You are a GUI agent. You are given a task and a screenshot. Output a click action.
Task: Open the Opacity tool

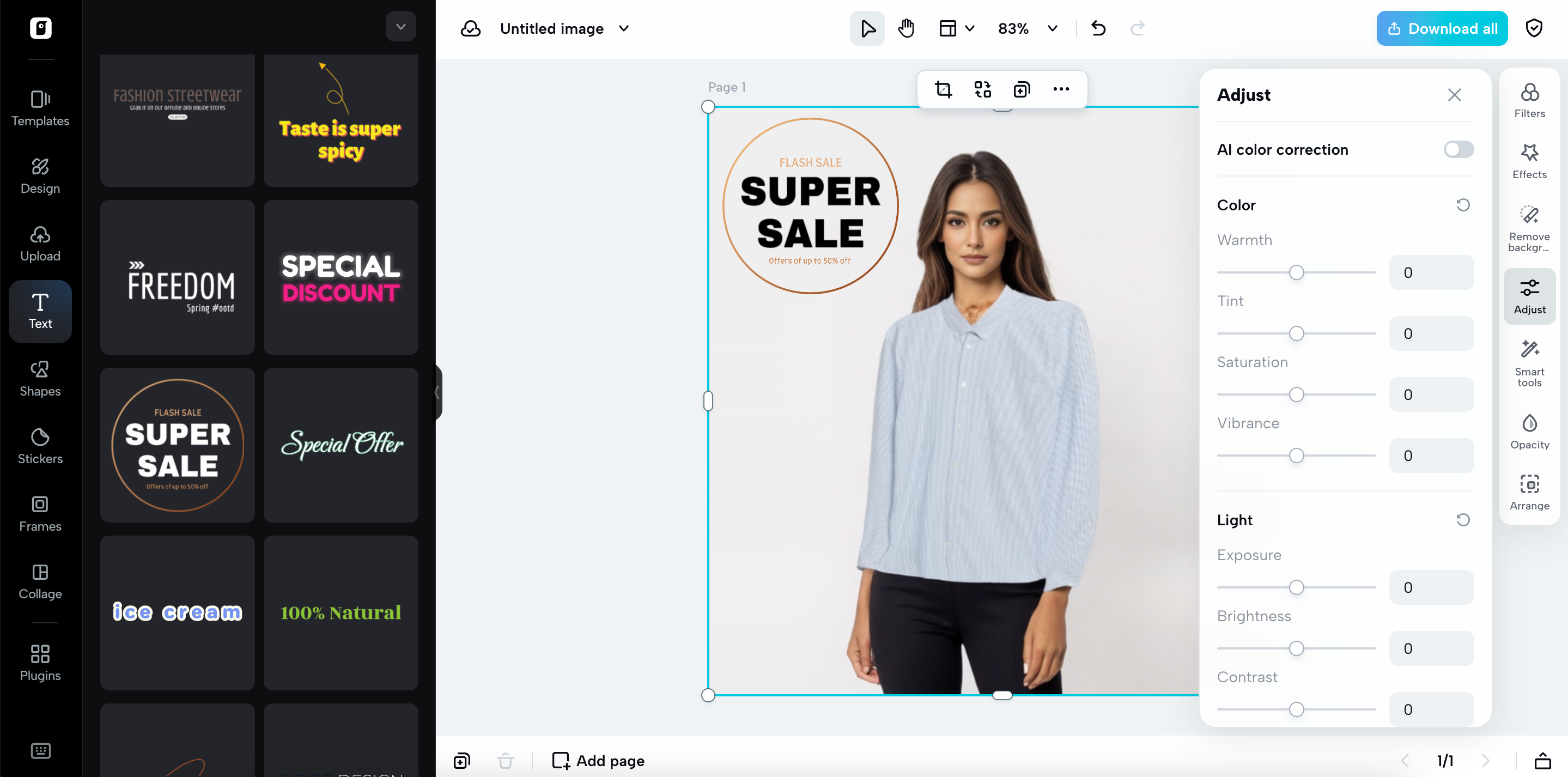(x=1529, y=432)
